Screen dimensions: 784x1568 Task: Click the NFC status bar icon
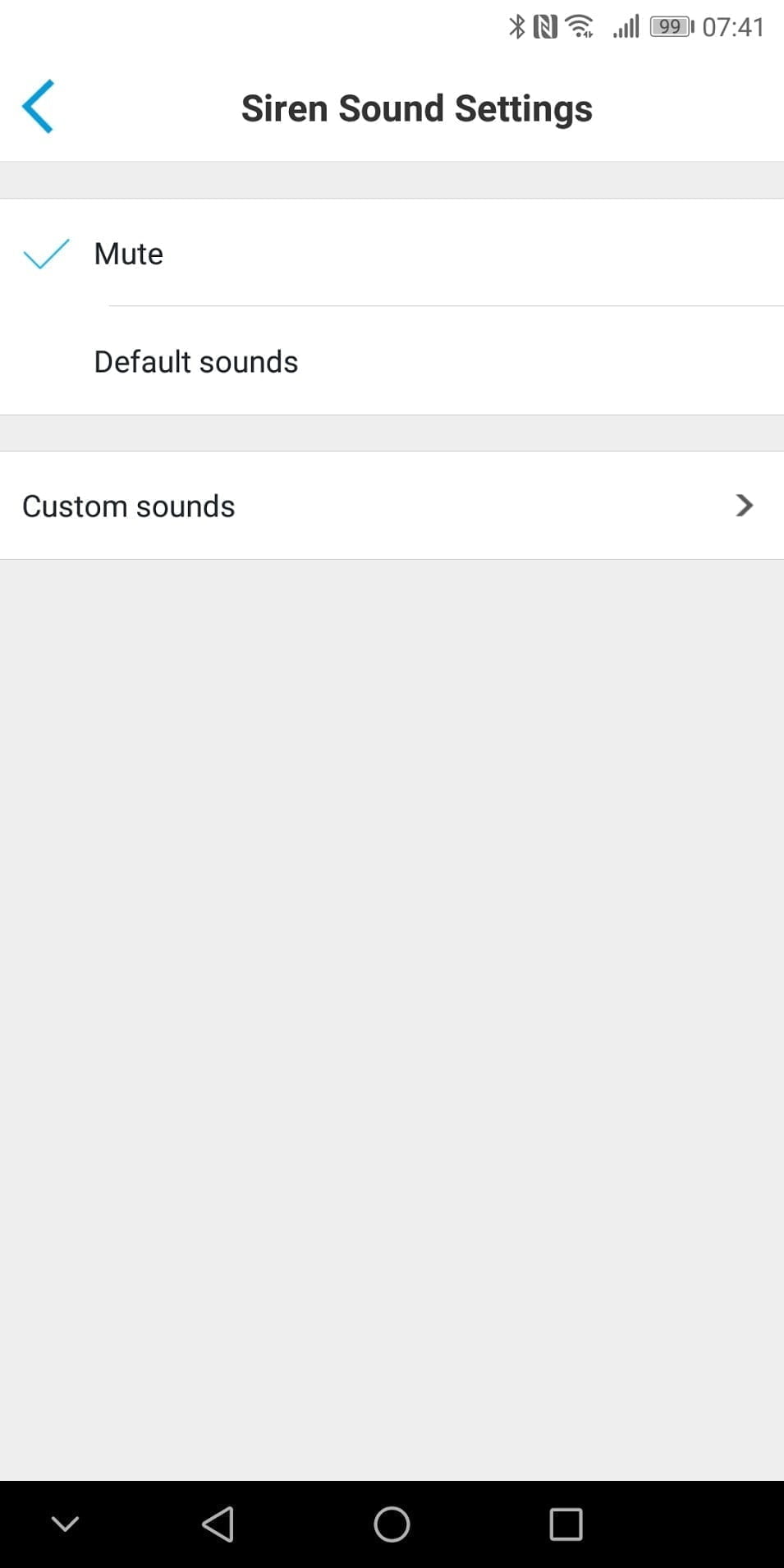pyautogui.click(x=545, y=27)
